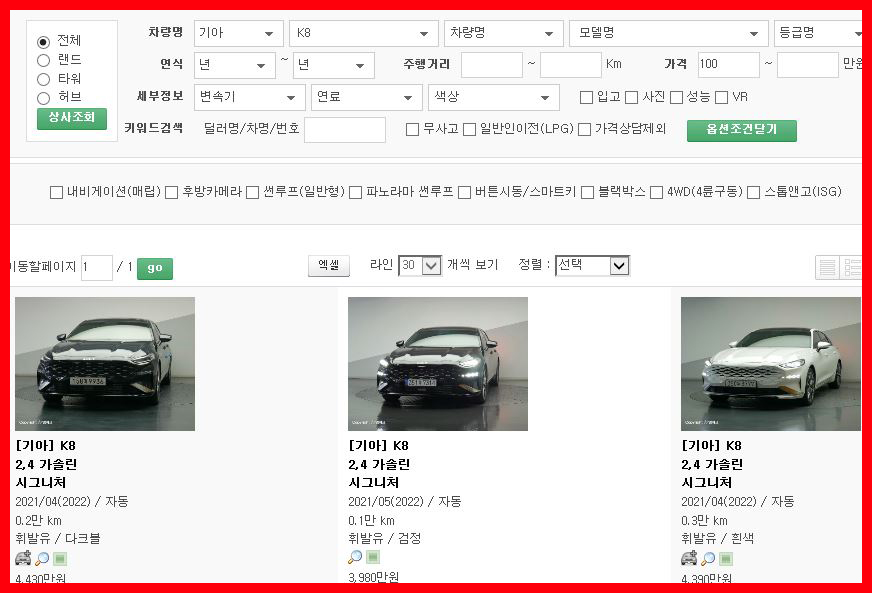The height and width of the screenshot is (593, 872).
Task: Open the 모델명 dropdown
Action: coord(669,33)
